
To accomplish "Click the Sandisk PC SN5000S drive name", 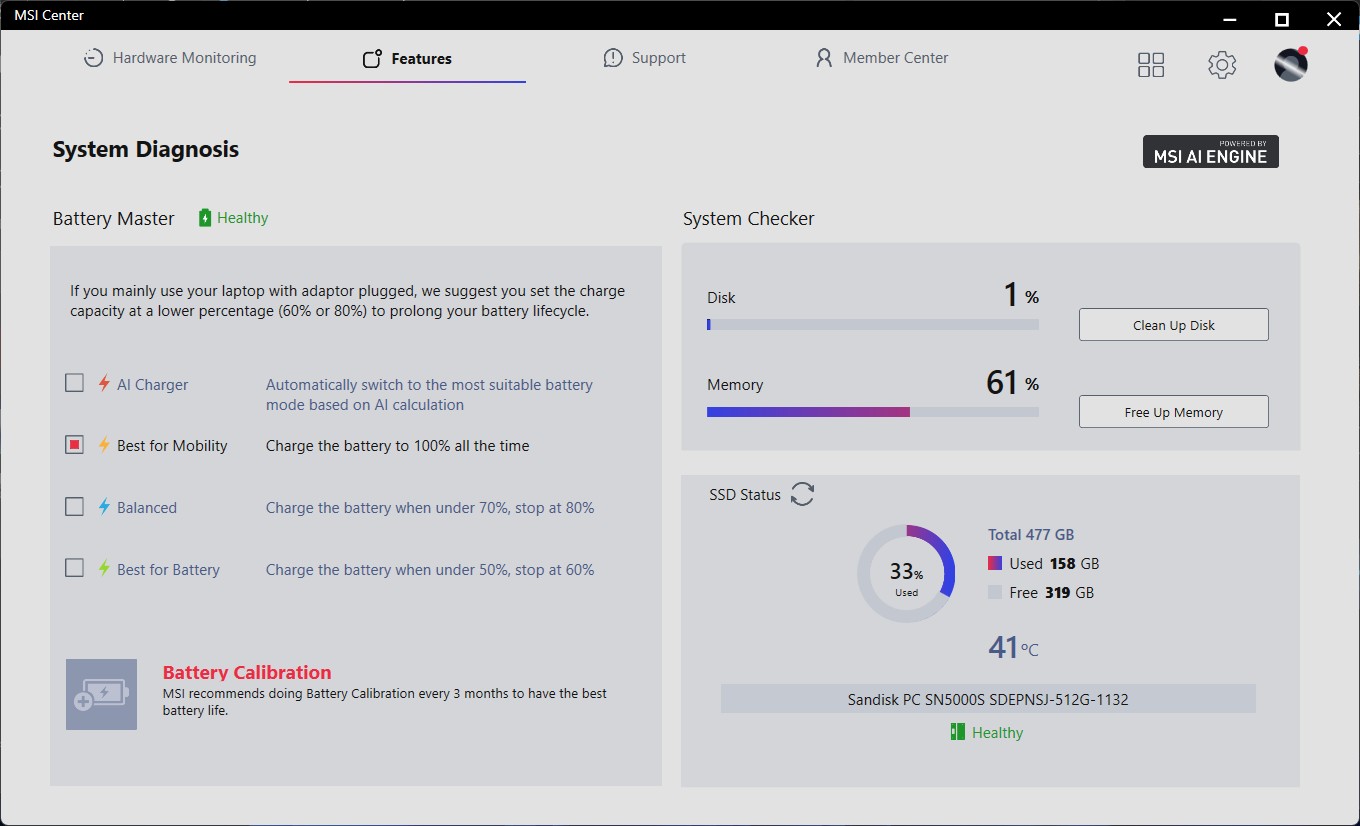I will pyautogui.click(x=988, y=699).
